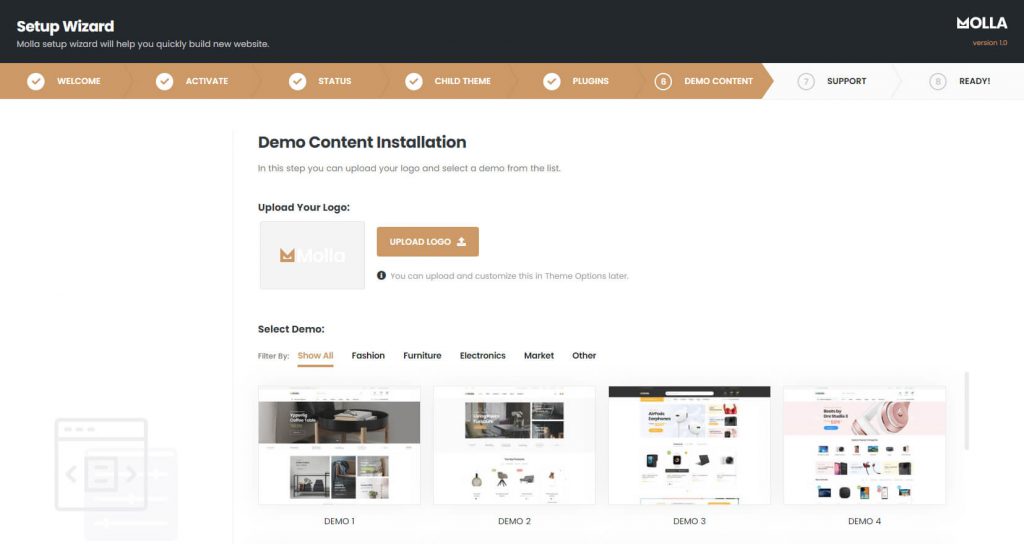The height and width of the screenshot is (544, 1024).
Task: Click the Molla logo in header
Action: click(981, 23)
